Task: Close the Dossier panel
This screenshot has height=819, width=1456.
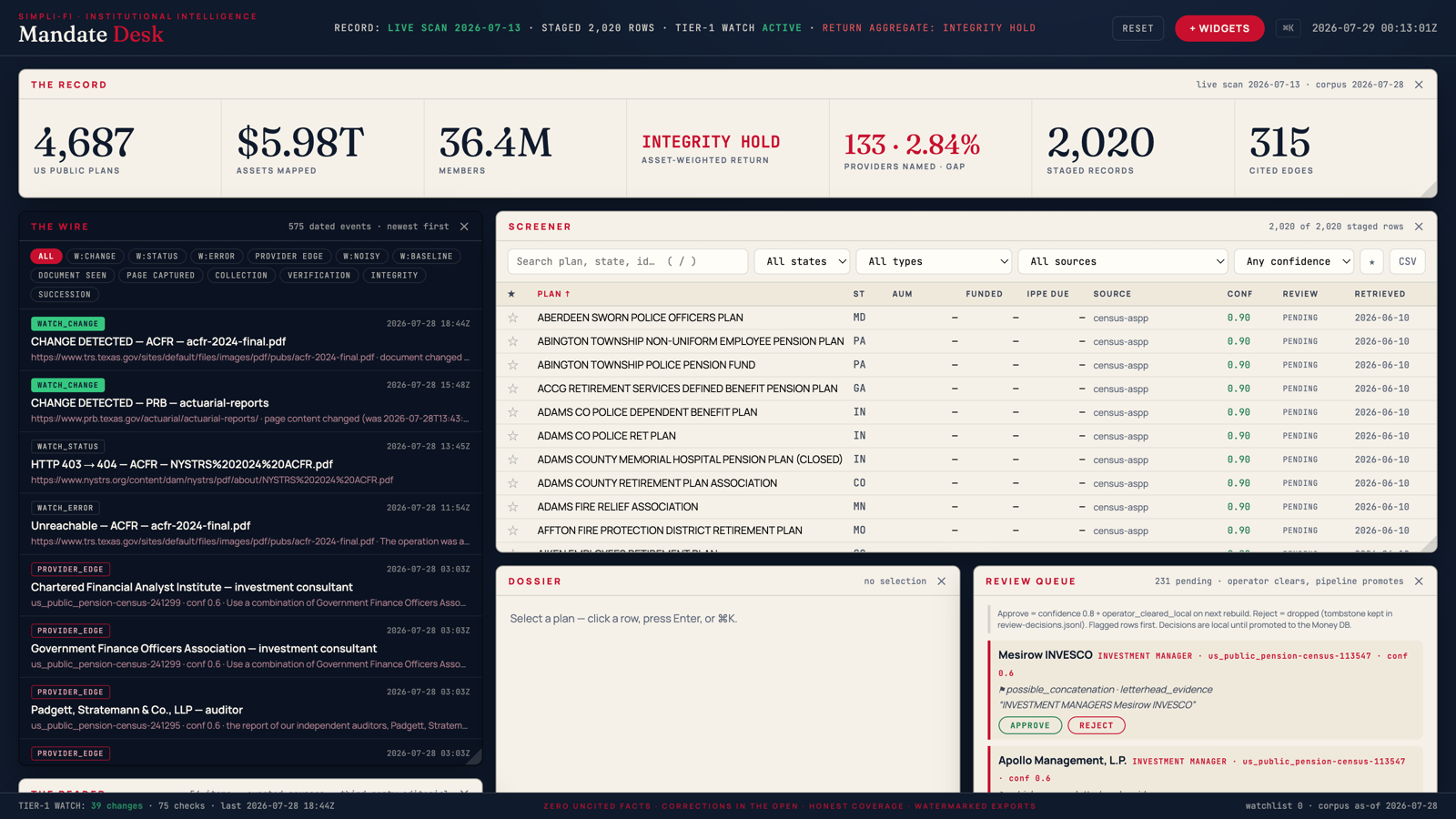Action: pos(942,581)
